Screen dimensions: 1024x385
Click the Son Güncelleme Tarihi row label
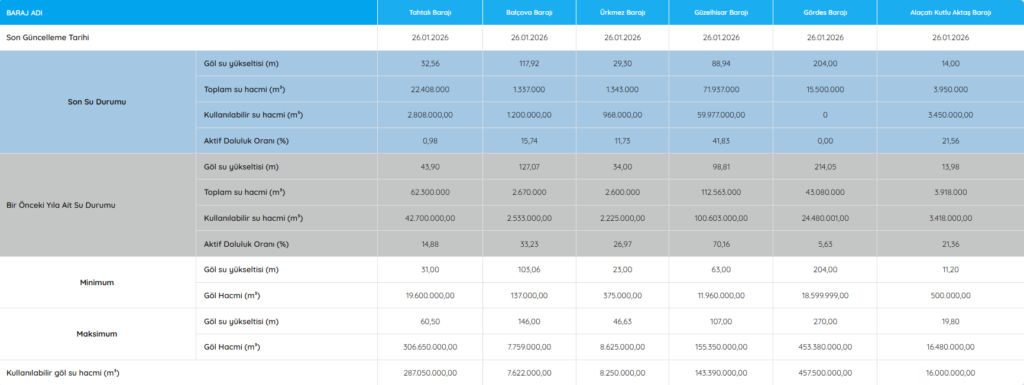47,38
